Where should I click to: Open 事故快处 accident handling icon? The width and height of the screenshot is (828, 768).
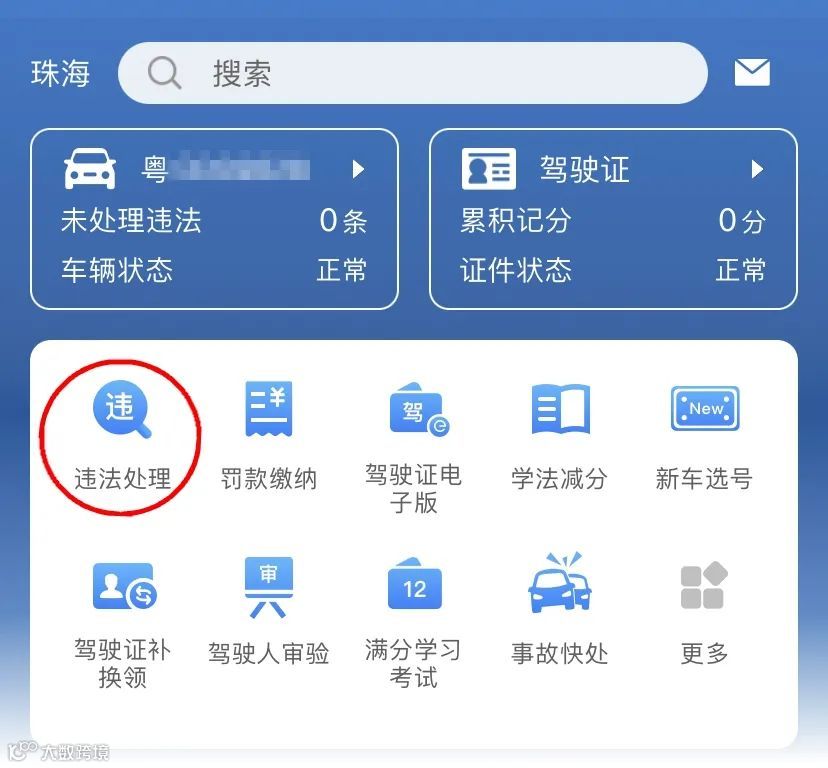coord(560,582)
